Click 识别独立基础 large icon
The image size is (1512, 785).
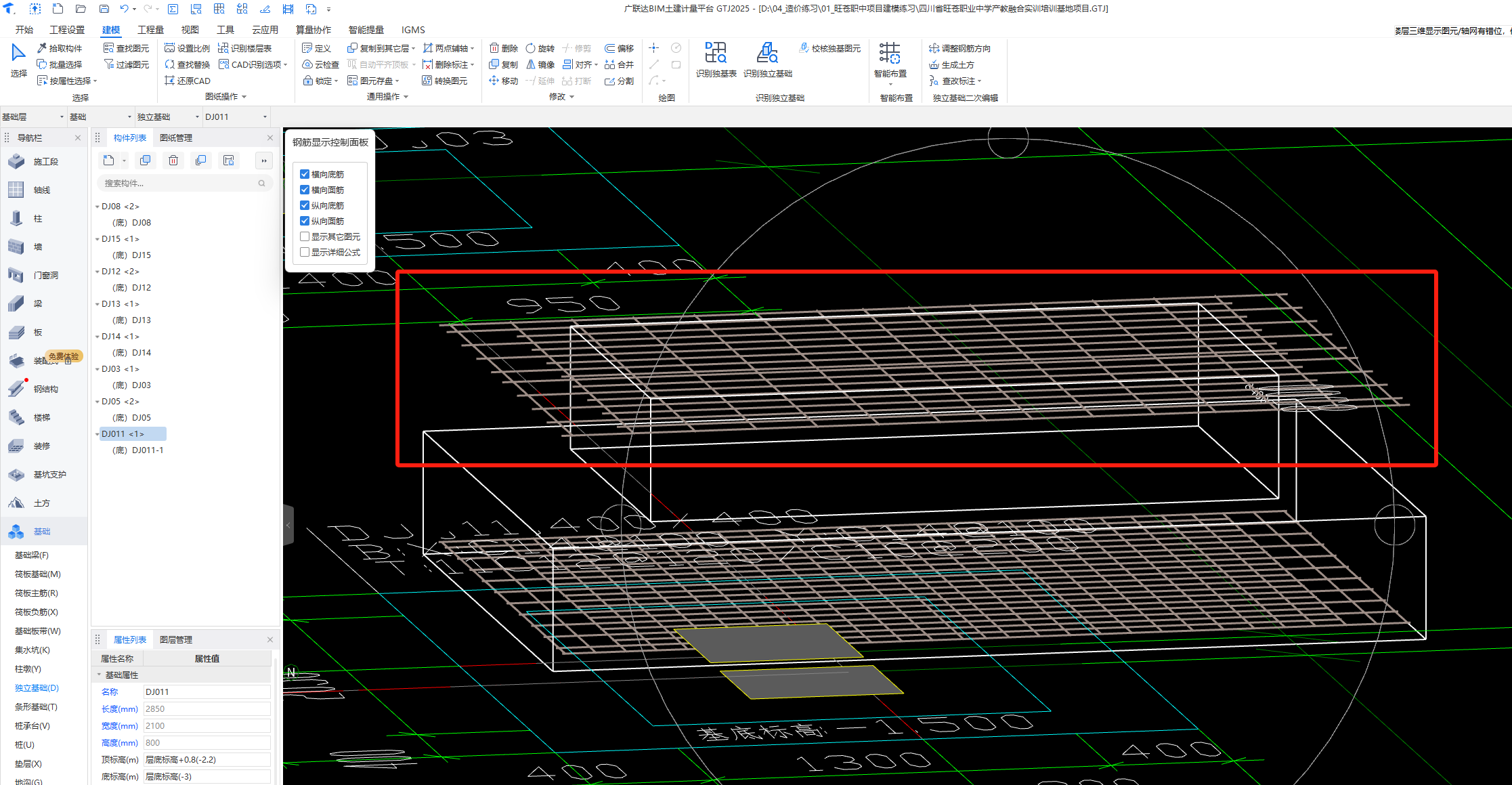click(x=767, y=53)
